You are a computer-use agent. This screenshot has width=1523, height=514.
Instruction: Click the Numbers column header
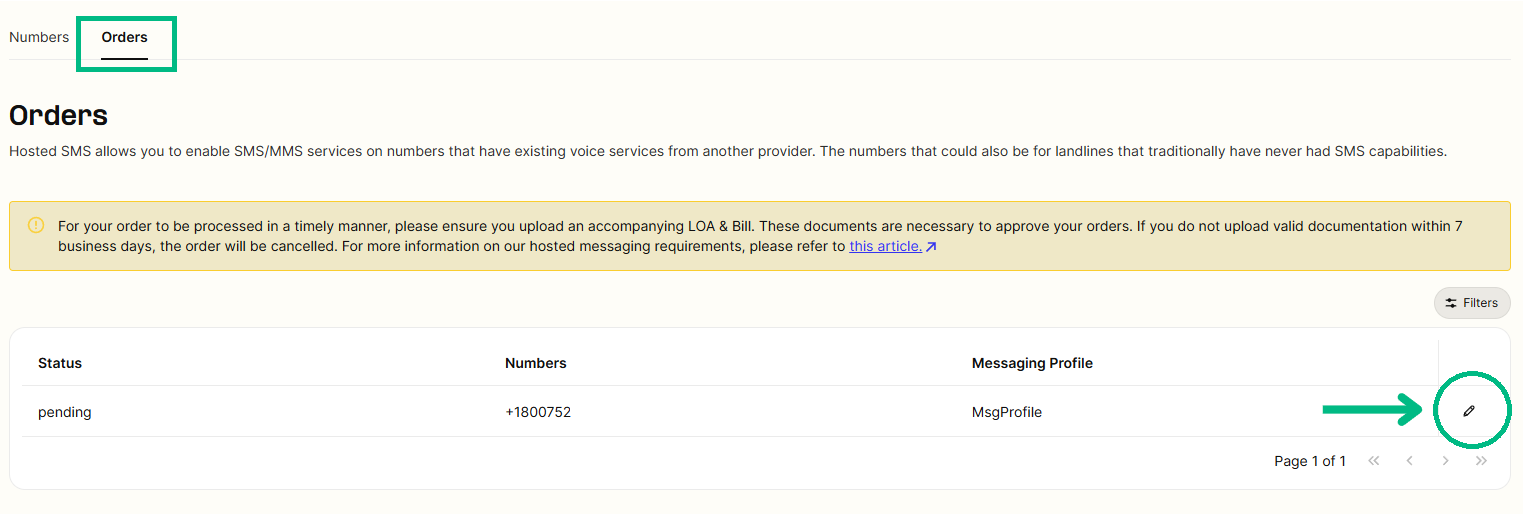tap(536, 363)
